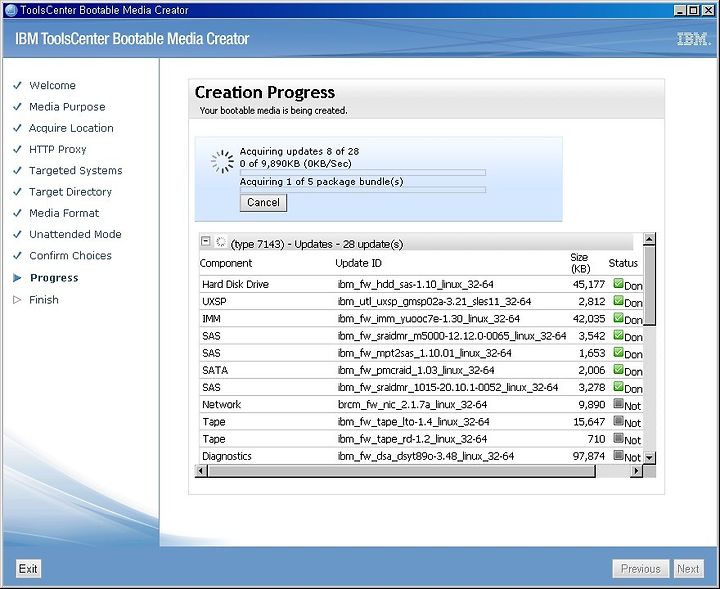Click the vertical scrollbar thumb of updates list
Image resolution: width=720 pixels, height=589 pixels.
[x=649, y=286]
